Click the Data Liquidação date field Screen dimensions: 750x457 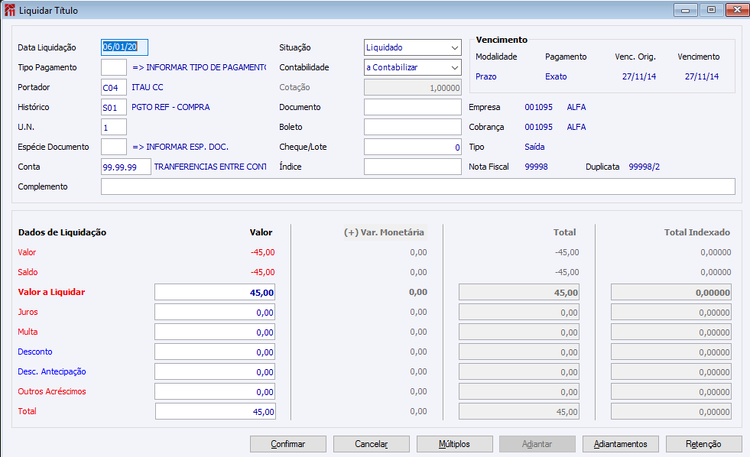124,47
